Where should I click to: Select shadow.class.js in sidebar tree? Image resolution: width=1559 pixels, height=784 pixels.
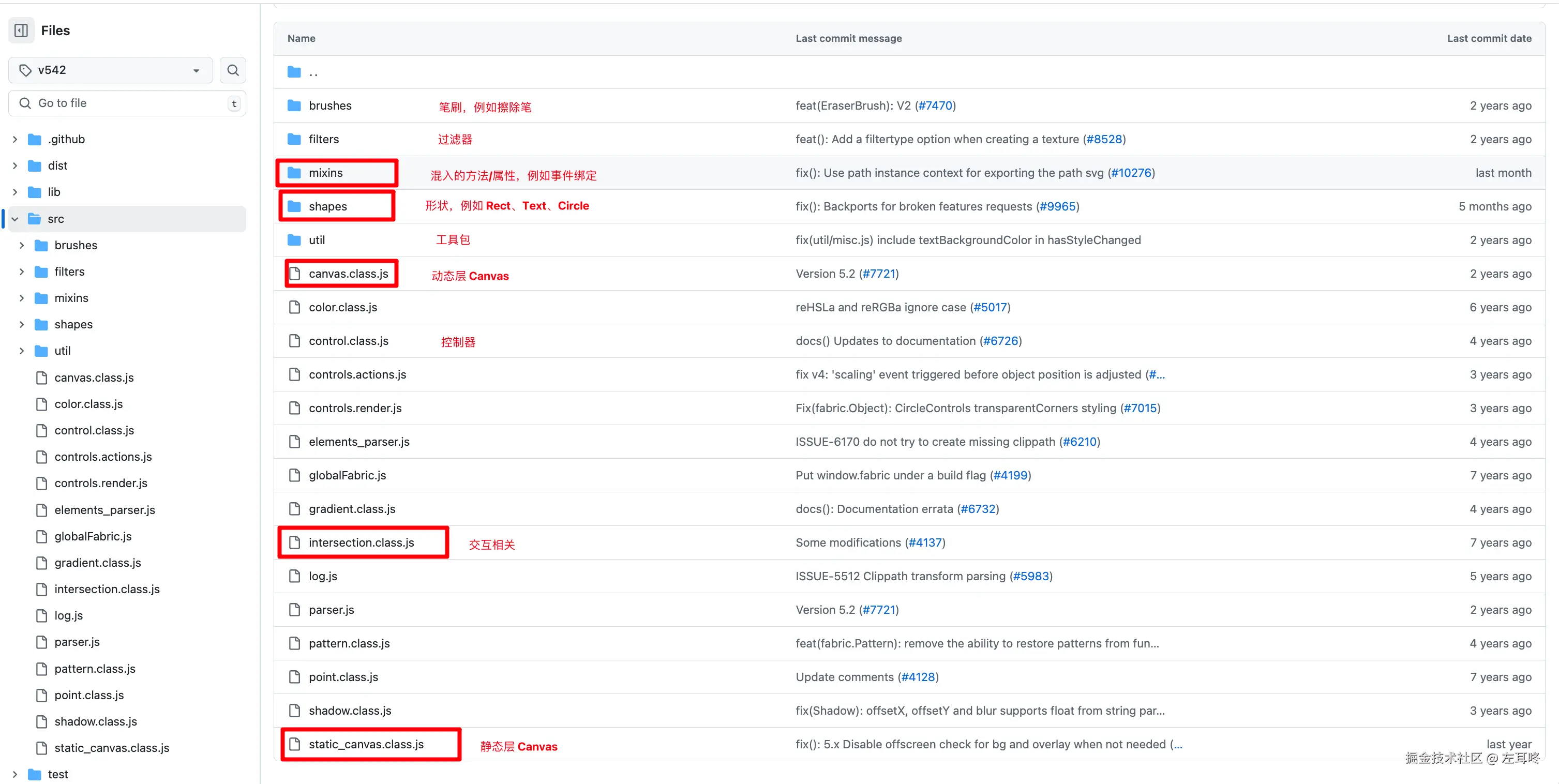[x=96, y=722]
